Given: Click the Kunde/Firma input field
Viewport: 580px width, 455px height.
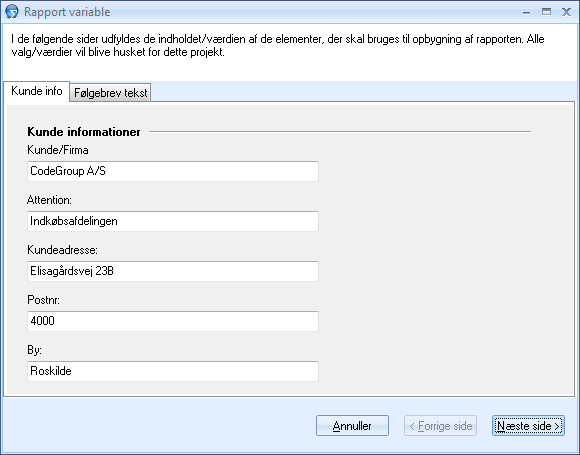Looking at the screenshot, I should click(x=173, y=171).
